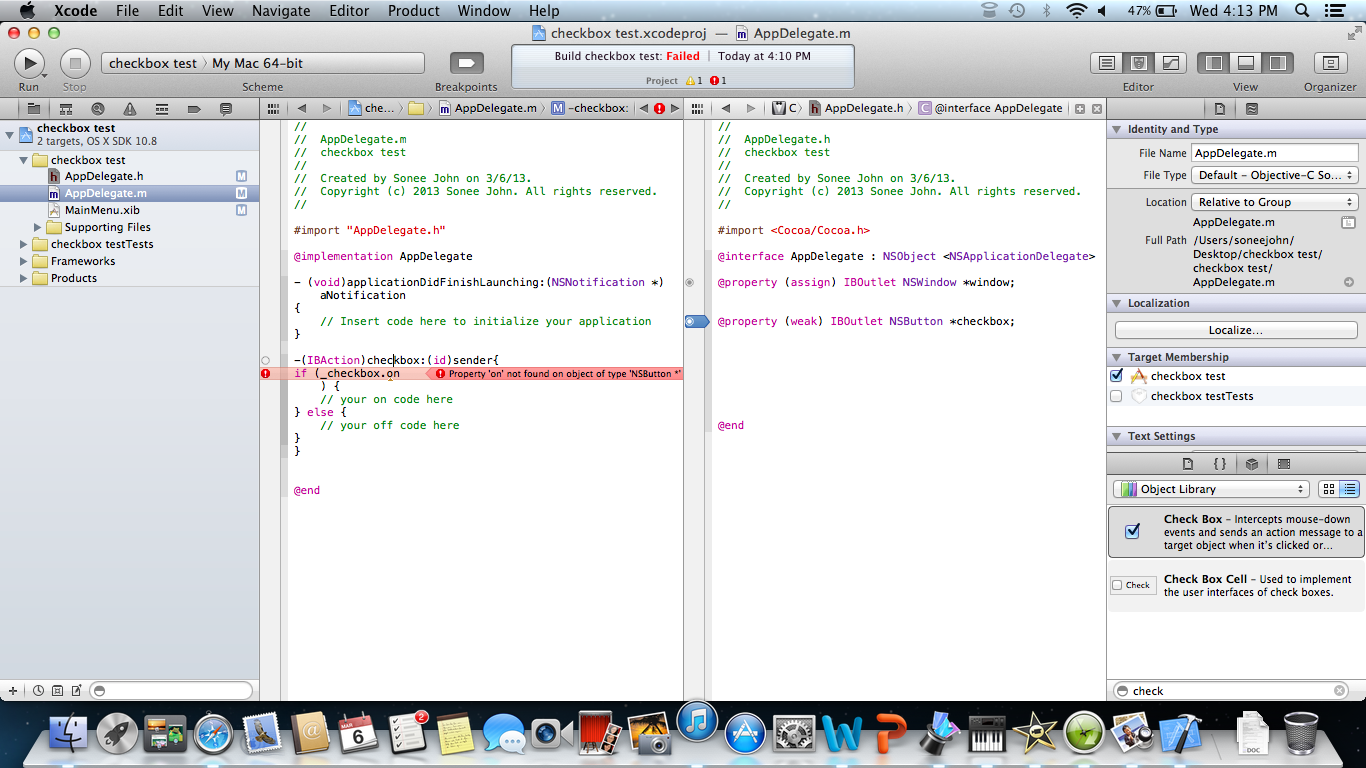Show the Debug navigator
The image size is (1366, 768).
pyautogui.click(x=162, y=108)
